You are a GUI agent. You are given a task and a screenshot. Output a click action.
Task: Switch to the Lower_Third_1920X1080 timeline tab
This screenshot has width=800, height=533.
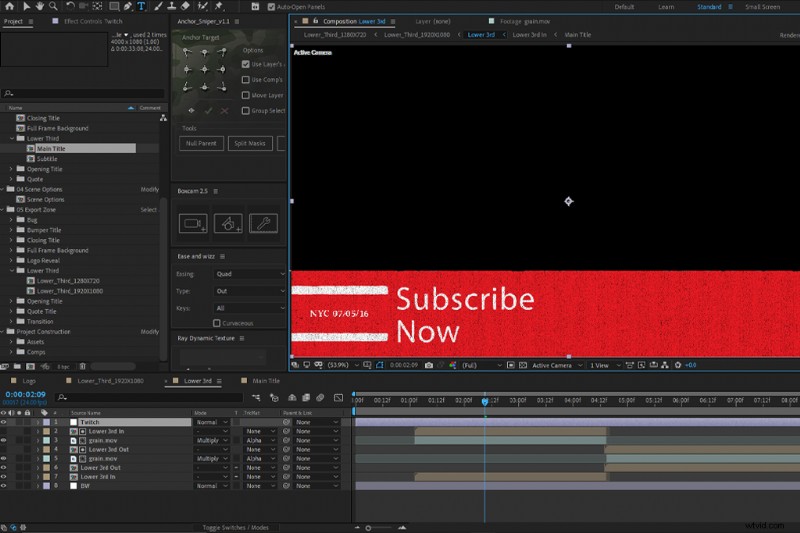pos(110,381)
